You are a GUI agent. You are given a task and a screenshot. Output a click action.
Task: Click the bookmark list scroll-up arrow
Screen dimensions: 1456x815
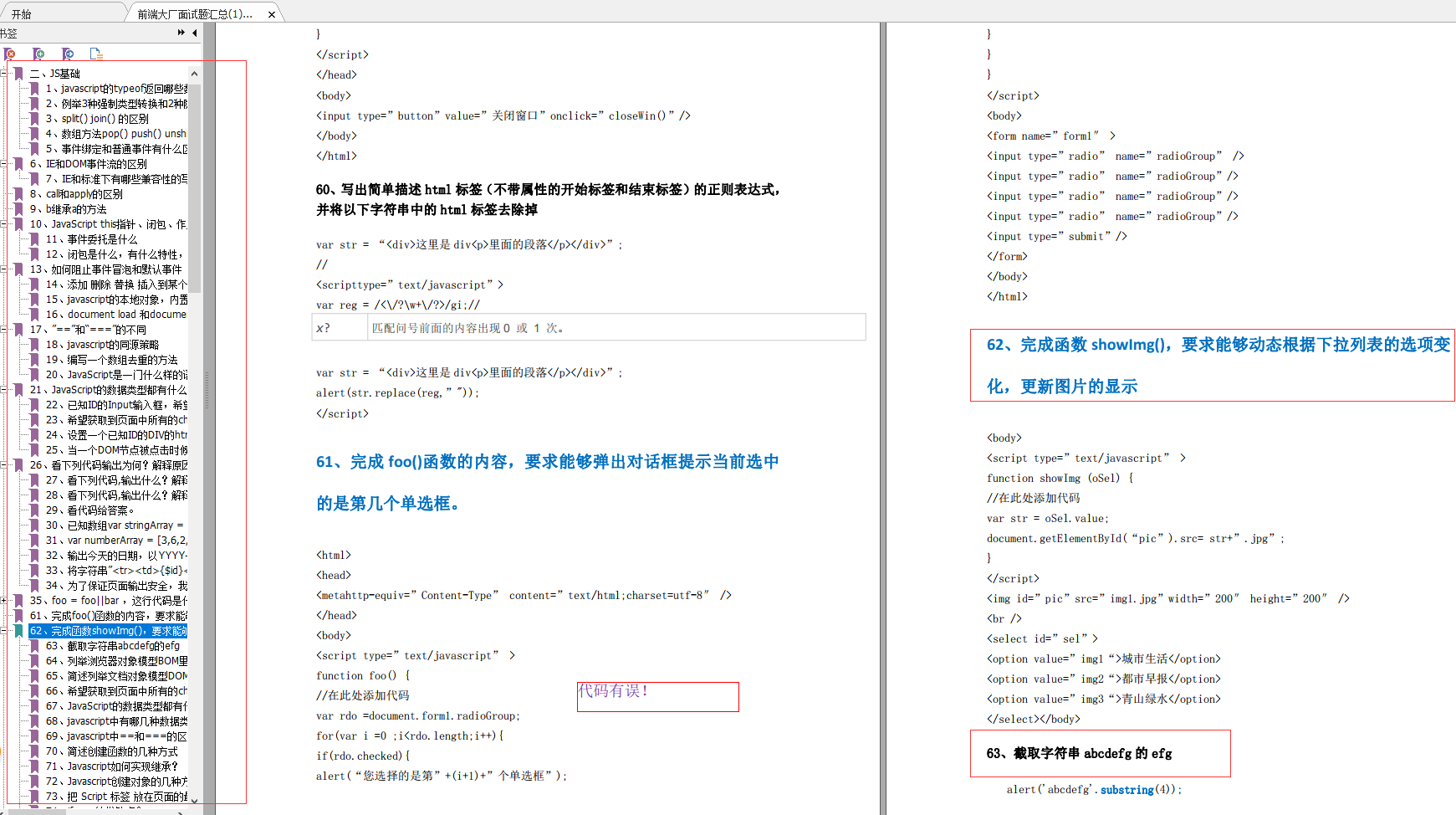[195, 73]
